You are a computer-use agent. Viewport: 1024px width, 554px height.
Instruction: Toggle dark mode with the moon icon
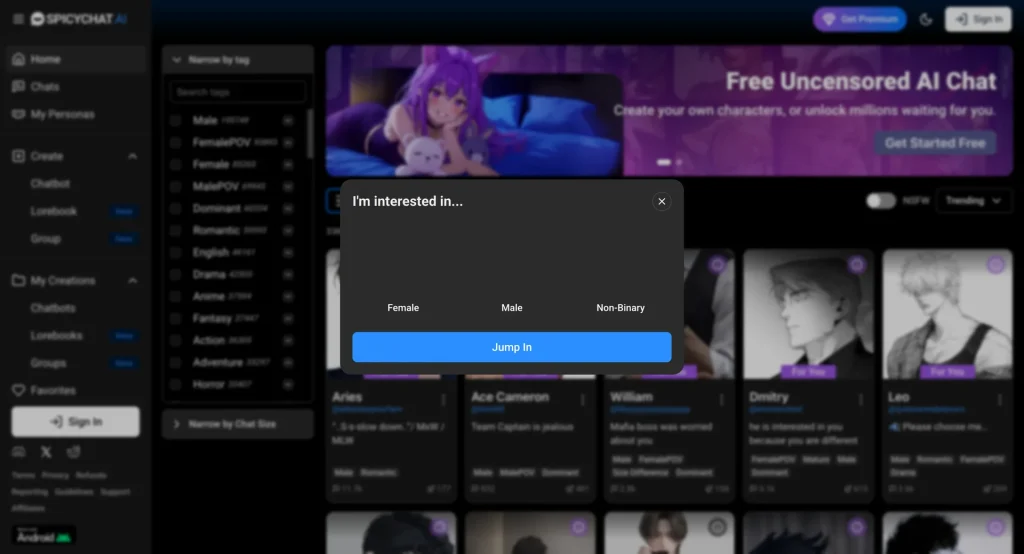[x=926, y=19]
